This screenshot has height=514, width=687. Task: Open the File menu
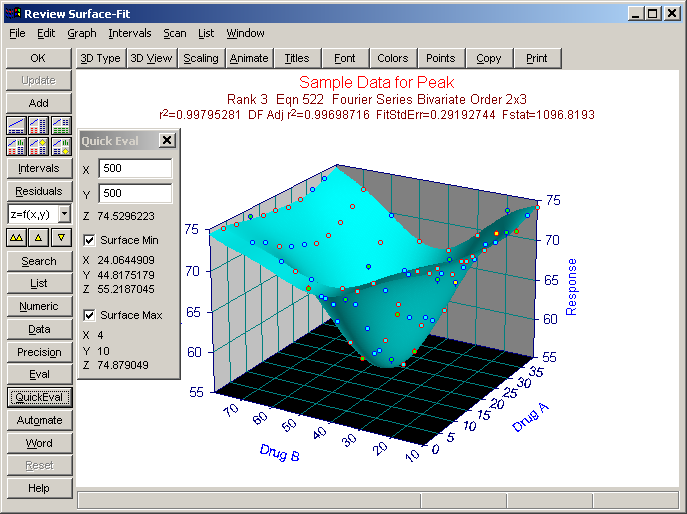click(17, 33)
